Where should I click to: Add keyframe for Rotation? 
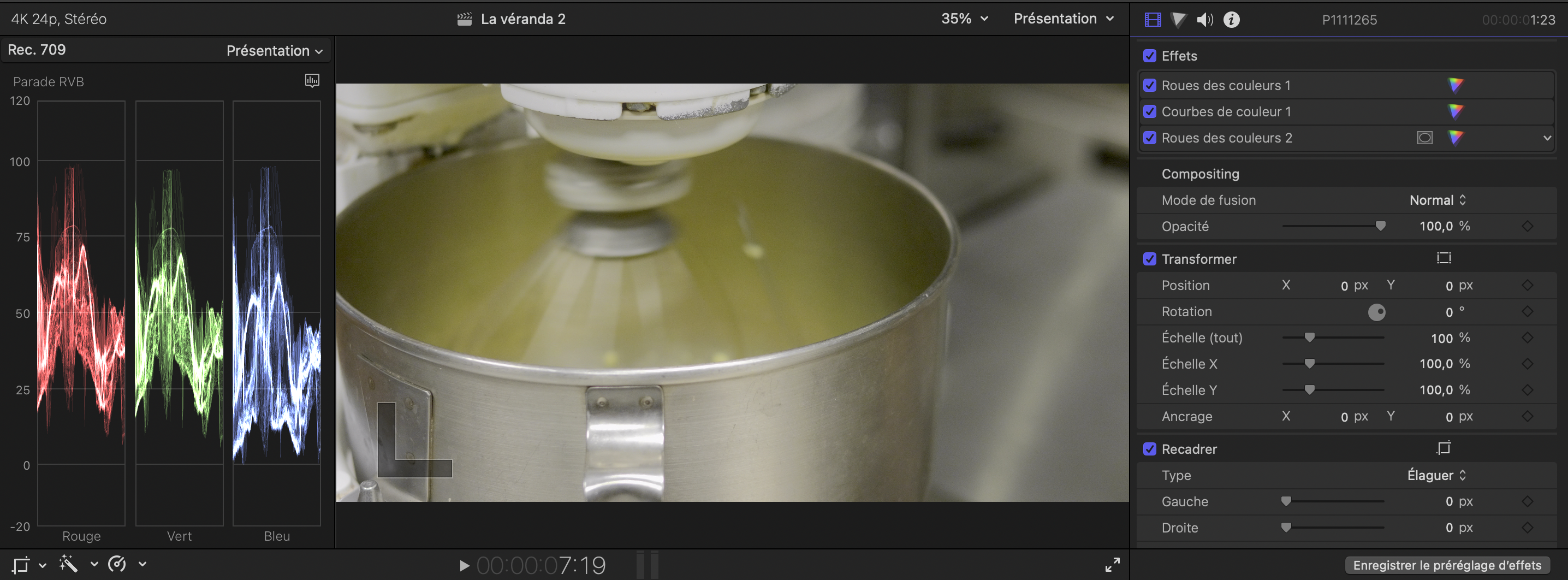coord(1527,312)
